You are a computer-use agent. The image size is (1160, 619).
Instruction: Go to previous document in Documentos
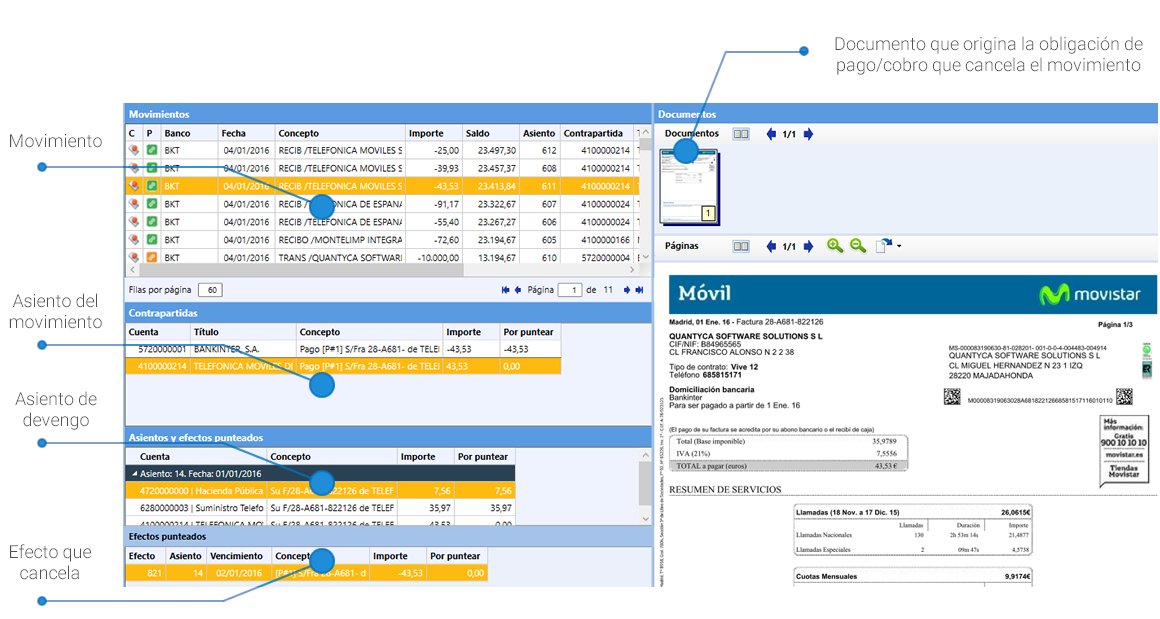771,134
